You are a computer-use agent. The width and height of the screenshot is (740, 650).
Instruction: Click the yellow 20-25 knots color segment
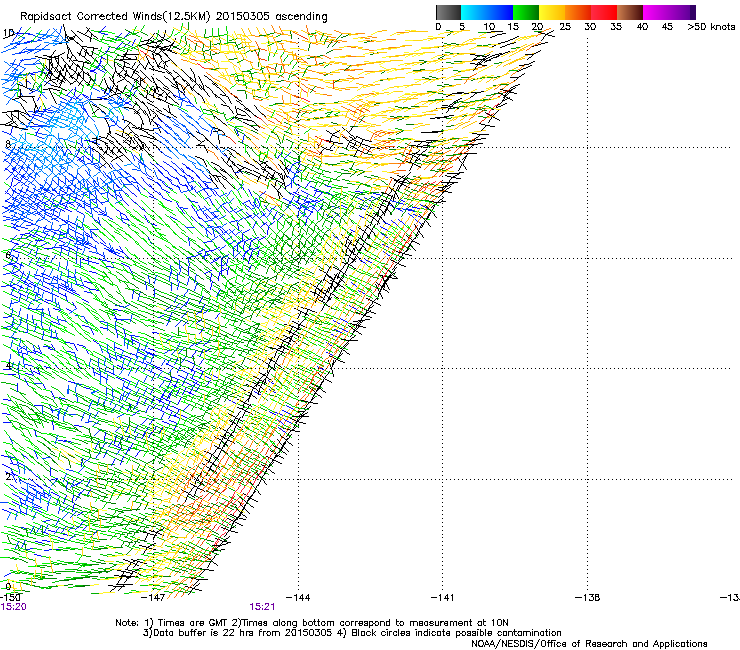coord(552,12)
